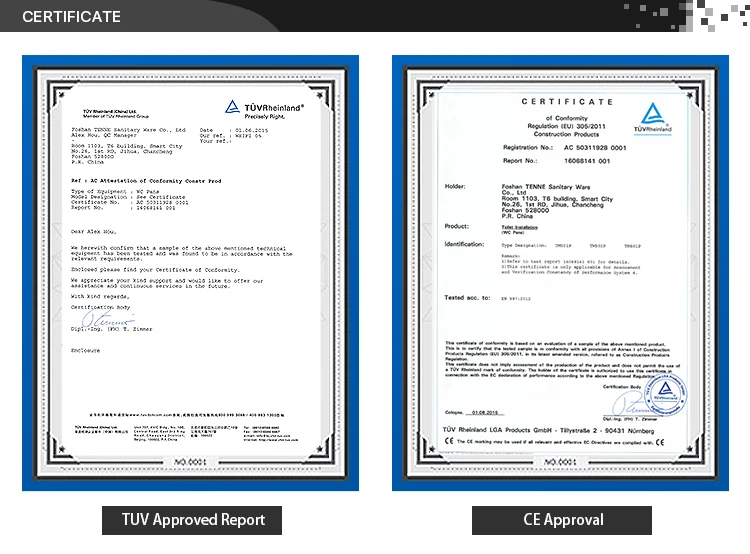The image size is (750, 554).
Task: Click the CERTIFICATE header title
Action: coord(71,17)
